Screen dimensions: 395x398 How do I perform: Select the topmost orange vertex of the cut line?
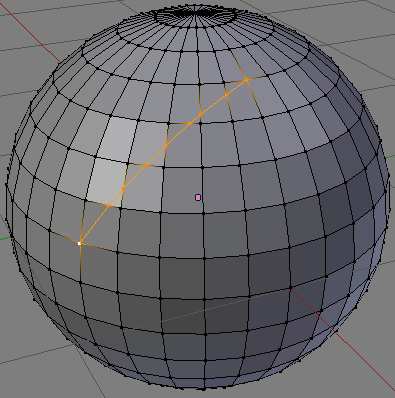click(247, 79)
